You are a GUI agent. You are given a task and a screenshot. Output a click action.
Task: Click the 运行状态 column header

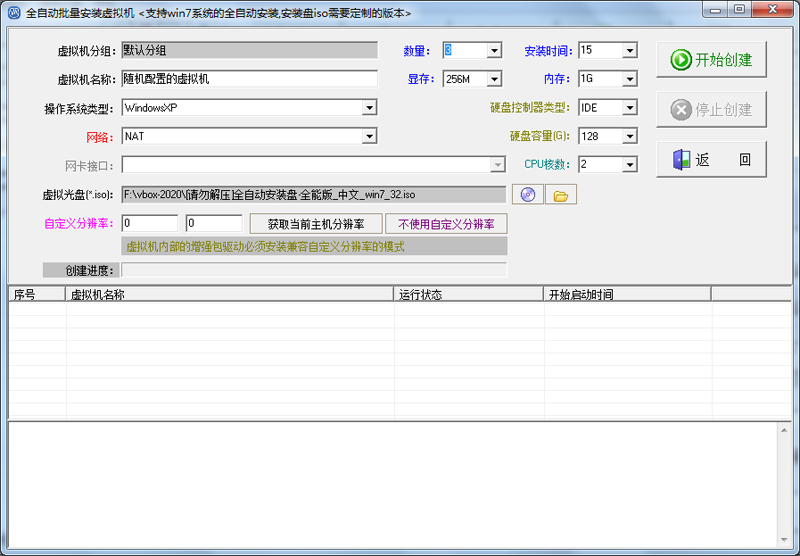point(468,294)
